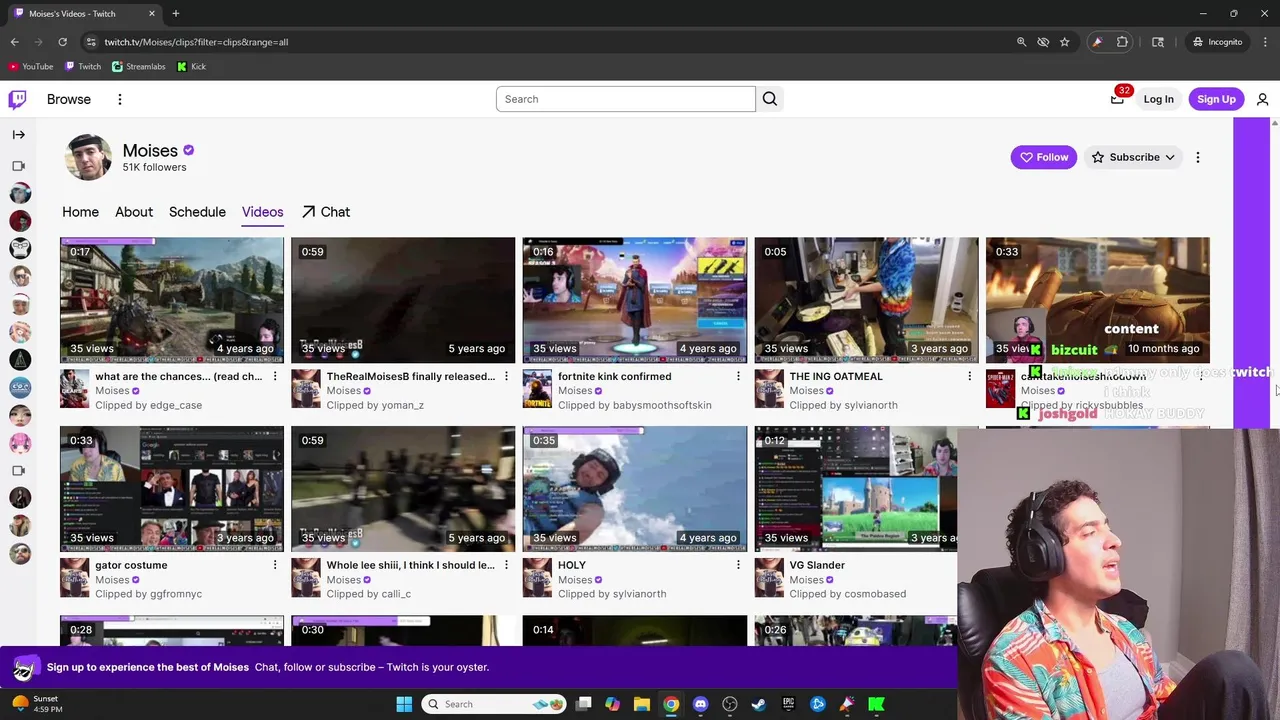Play the 'what are the chances' clip thumbnail
Screen dimensions: 1280x720
171,300
